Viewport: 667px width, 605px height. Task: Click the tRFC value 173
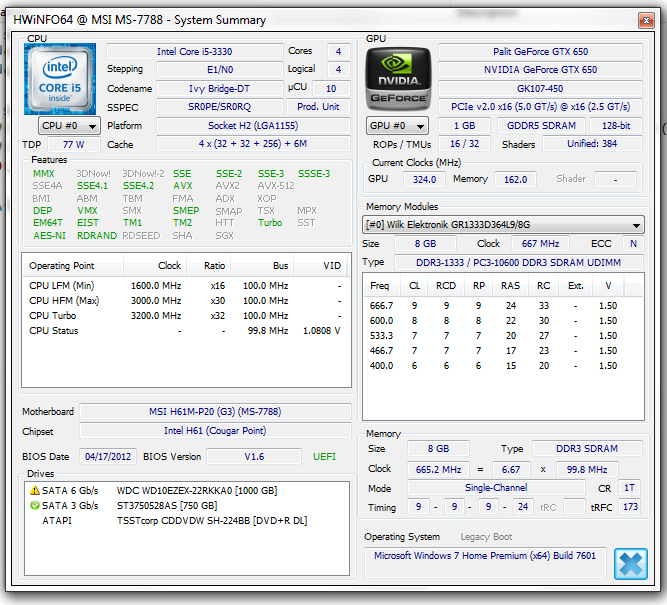point(630,507)
